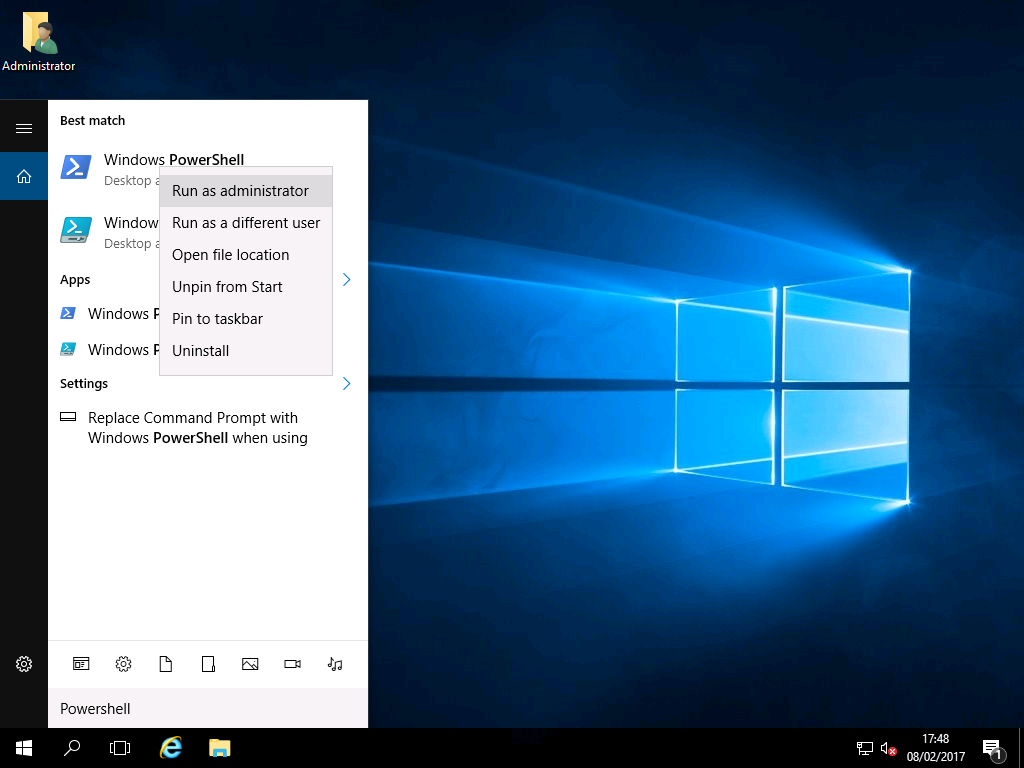
Task: Filter search by Documents icon
Action: [x=166, y=664]
